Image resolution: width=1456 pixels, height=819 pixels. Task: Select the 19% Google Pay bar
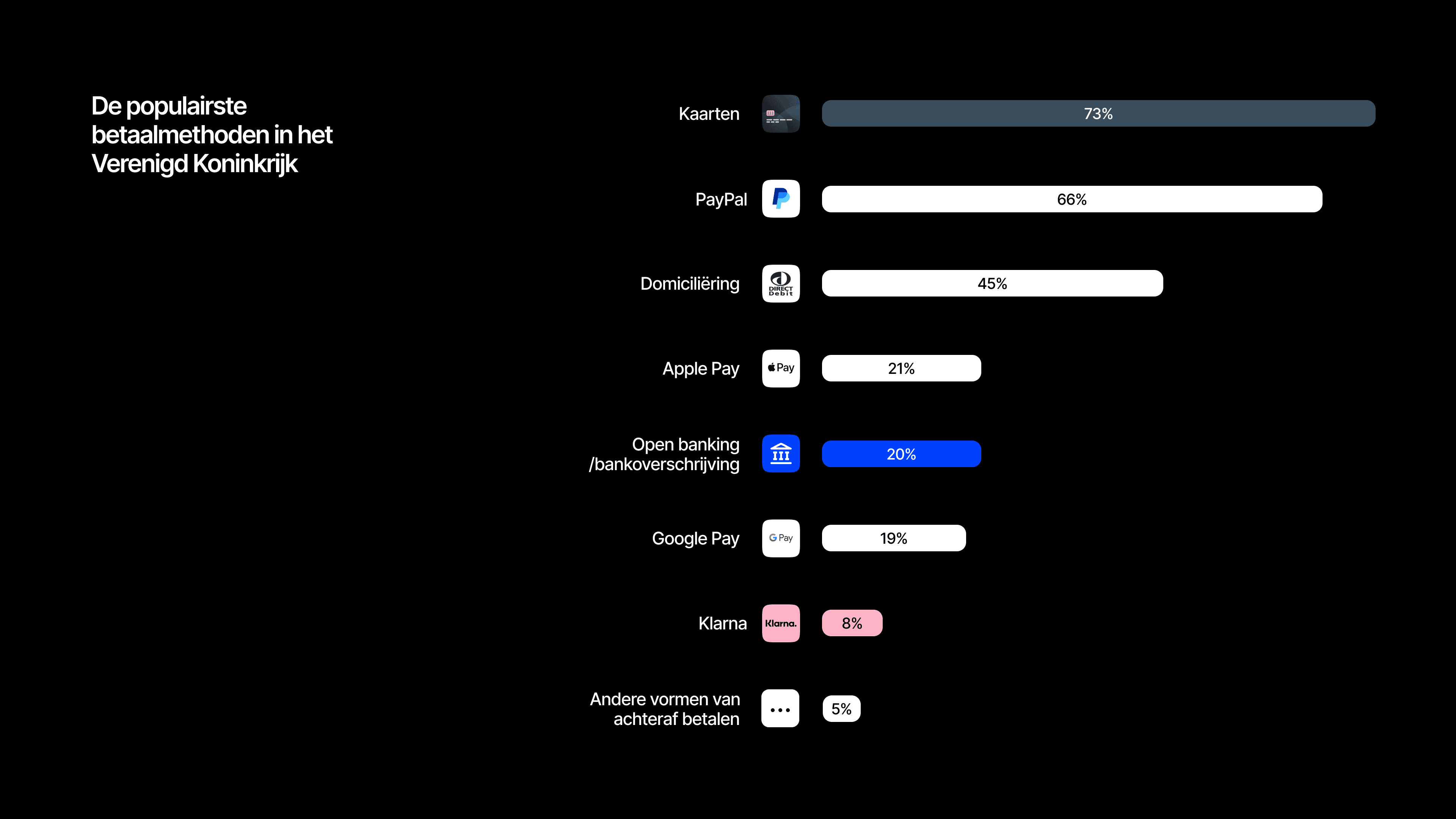[894, 538]
